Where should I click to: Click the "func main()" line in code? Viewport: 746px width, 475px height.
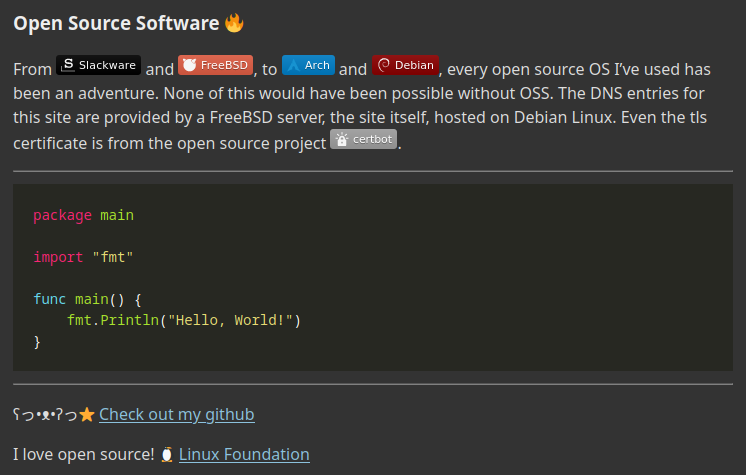(x=88, y=299)
